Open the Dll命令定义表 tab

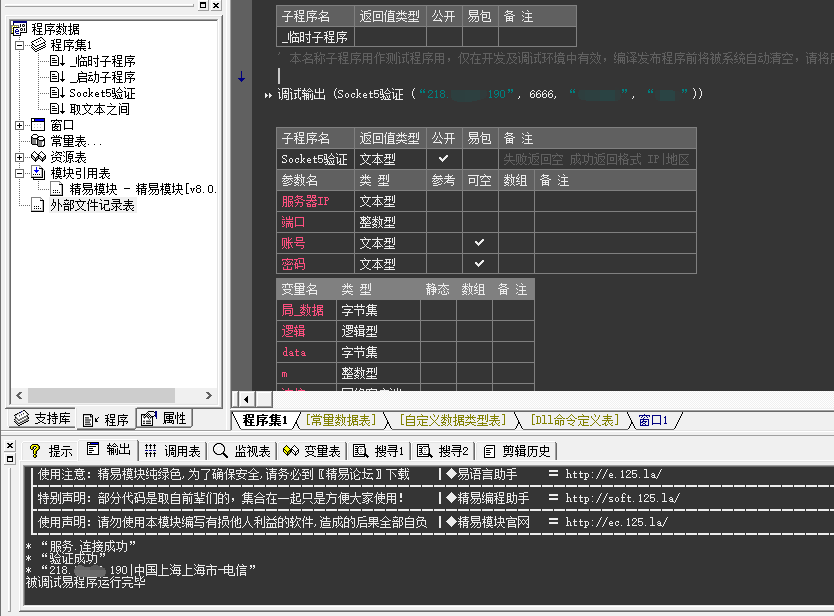(x=574, y=420)
